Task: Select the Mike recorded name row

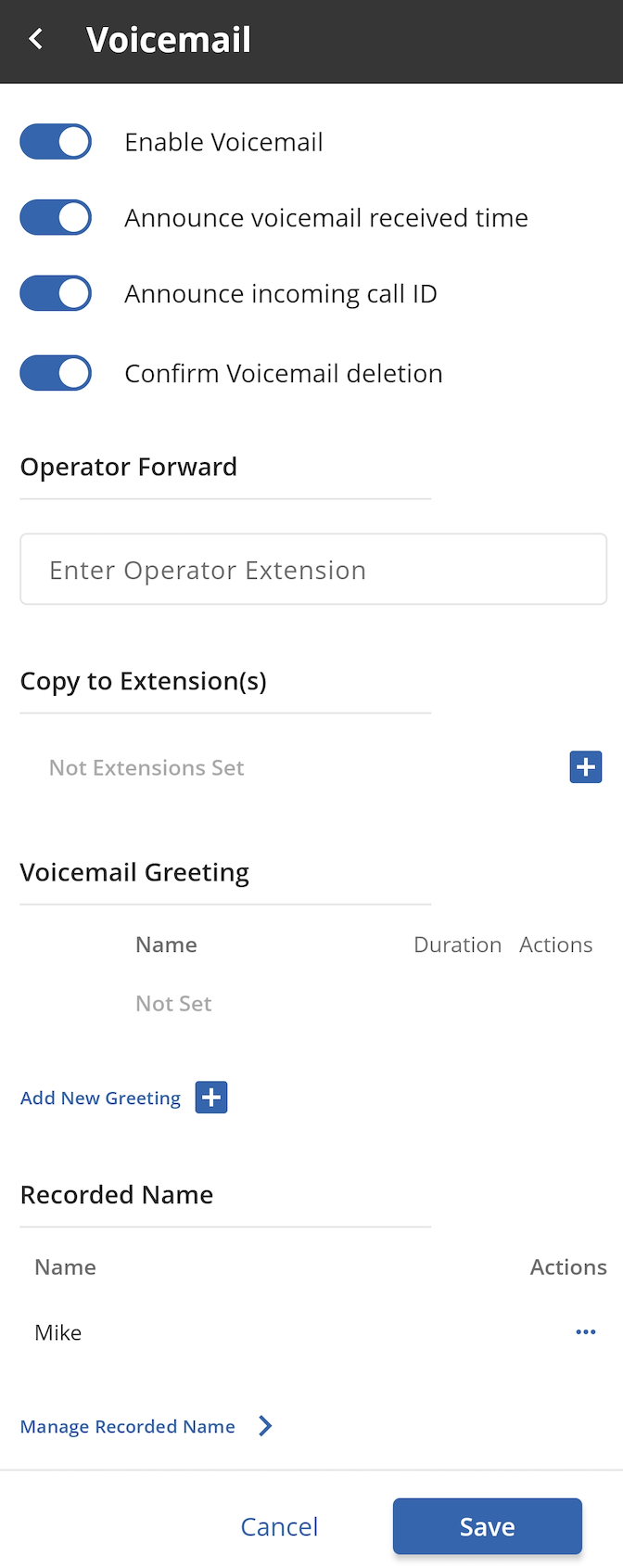Action: click(x=313, y=1332)
